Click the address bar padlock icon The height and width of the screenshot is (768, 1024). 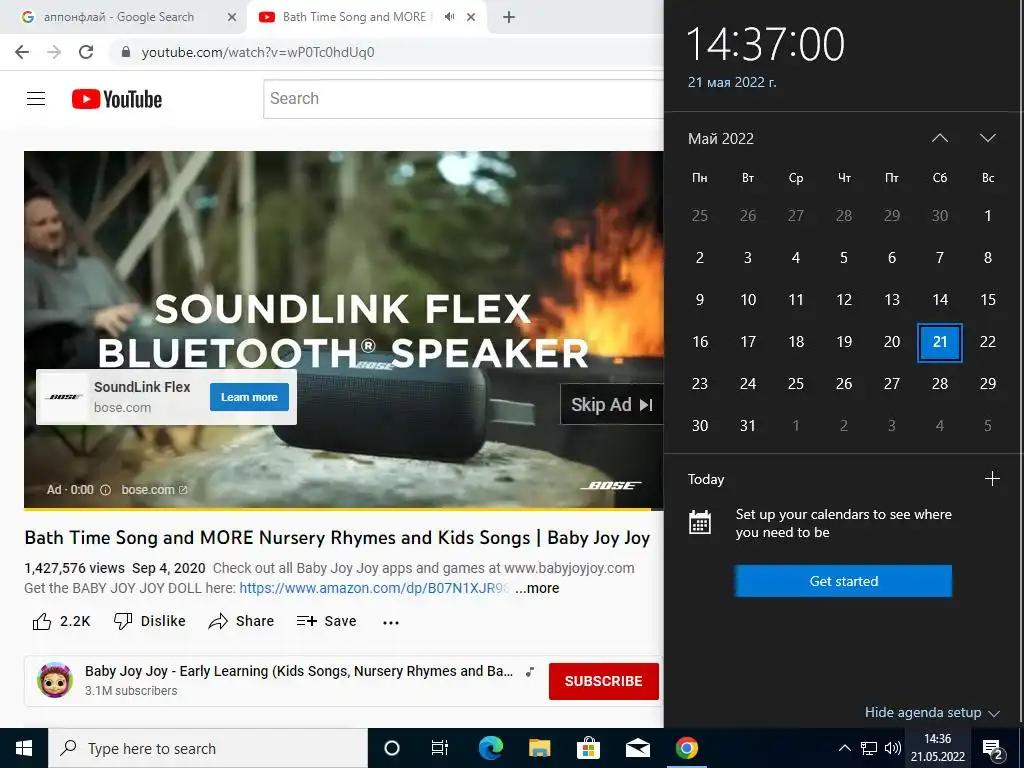[x=126, y=52]
